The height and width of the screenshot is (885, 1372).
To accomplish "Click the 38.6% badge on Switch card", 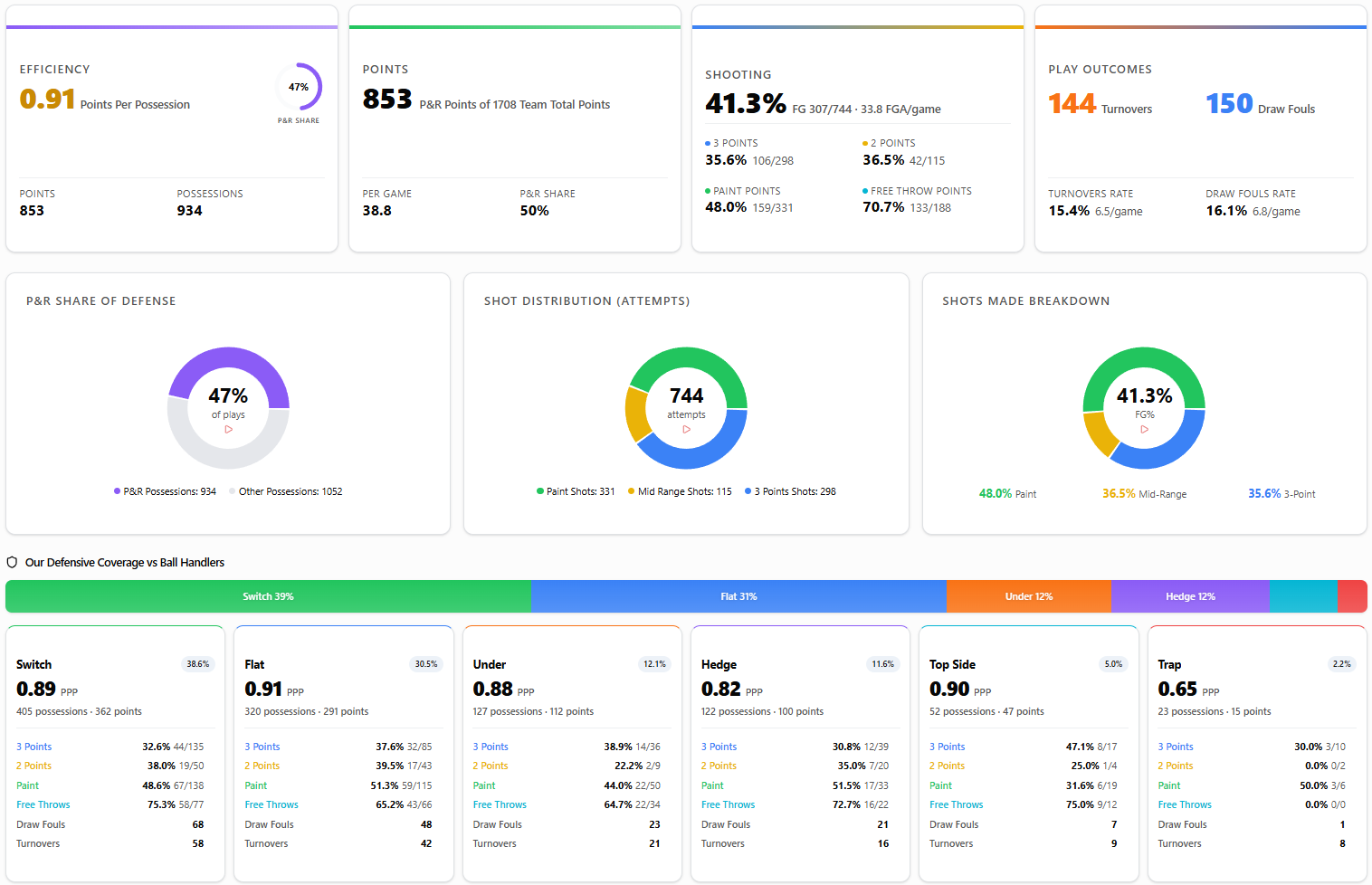I will pos(197,664).
